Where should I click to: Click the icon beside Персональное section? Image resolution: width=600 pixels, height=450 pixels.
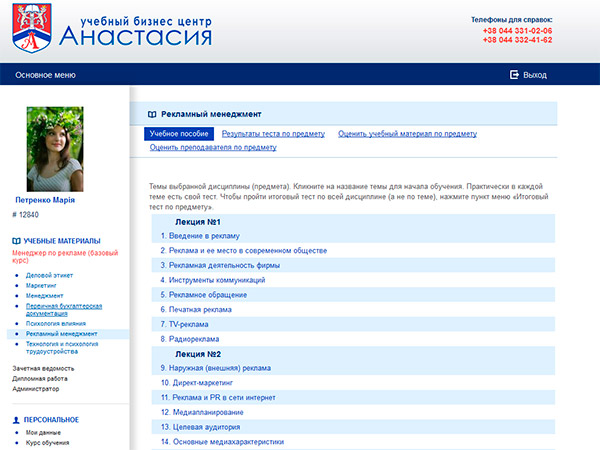pyautogui.click(x=16, y=420)
